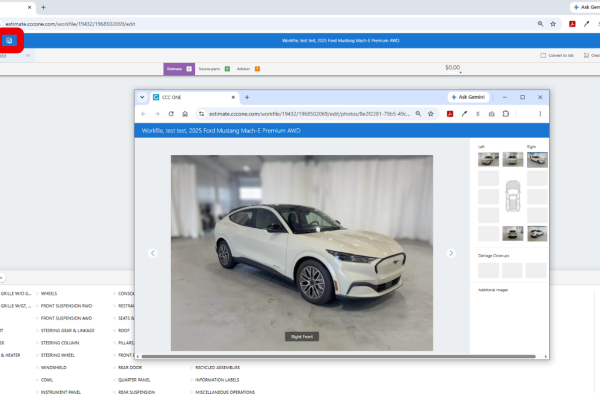Select STEERING WHEEL category

point(58,355)
